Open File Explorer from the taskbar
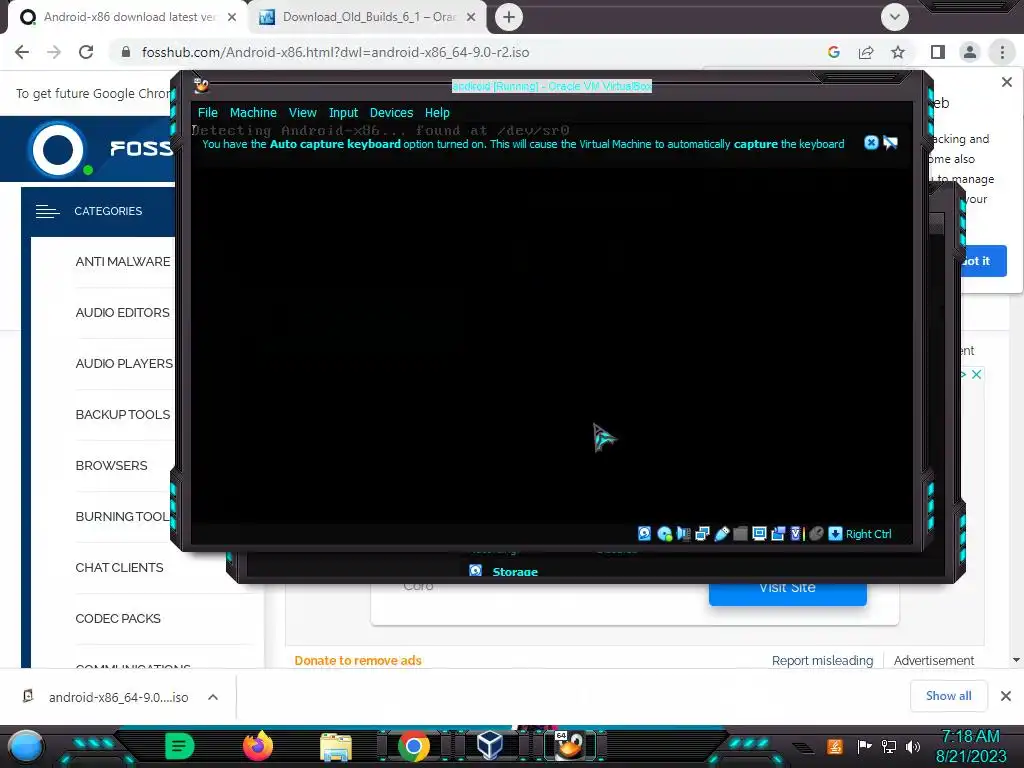Image resolution: width=1024 pixels, height=768 pixels. pyautogui.click(x=336, y=746)
